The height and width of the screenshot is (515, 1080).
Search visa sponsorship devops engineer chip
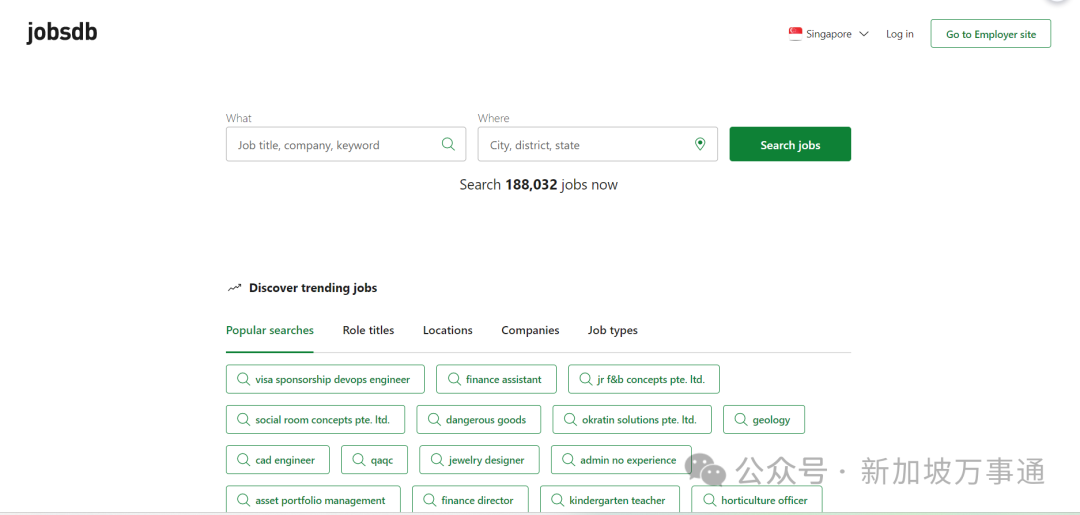click(325, 379)
